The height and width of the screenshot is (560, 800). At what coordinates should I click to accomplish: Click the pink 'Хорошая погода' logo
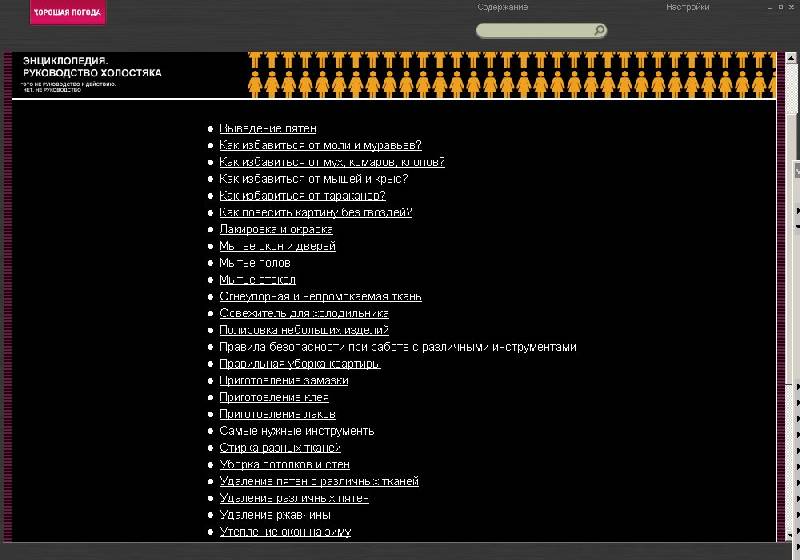pos(66,13)
